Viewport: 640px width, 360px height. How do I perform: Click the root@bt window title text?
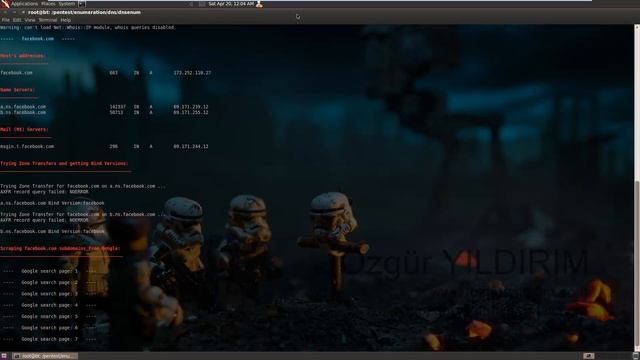84,12
